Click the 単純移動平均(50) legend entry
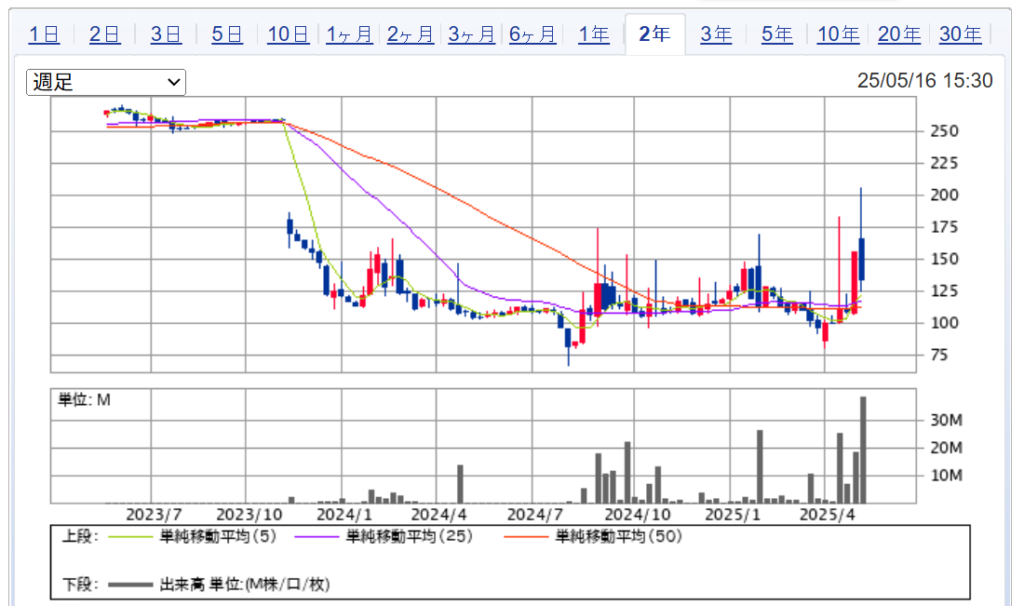Image resolution: width=1024 pixels, height=606 pixels. (618, 537)
